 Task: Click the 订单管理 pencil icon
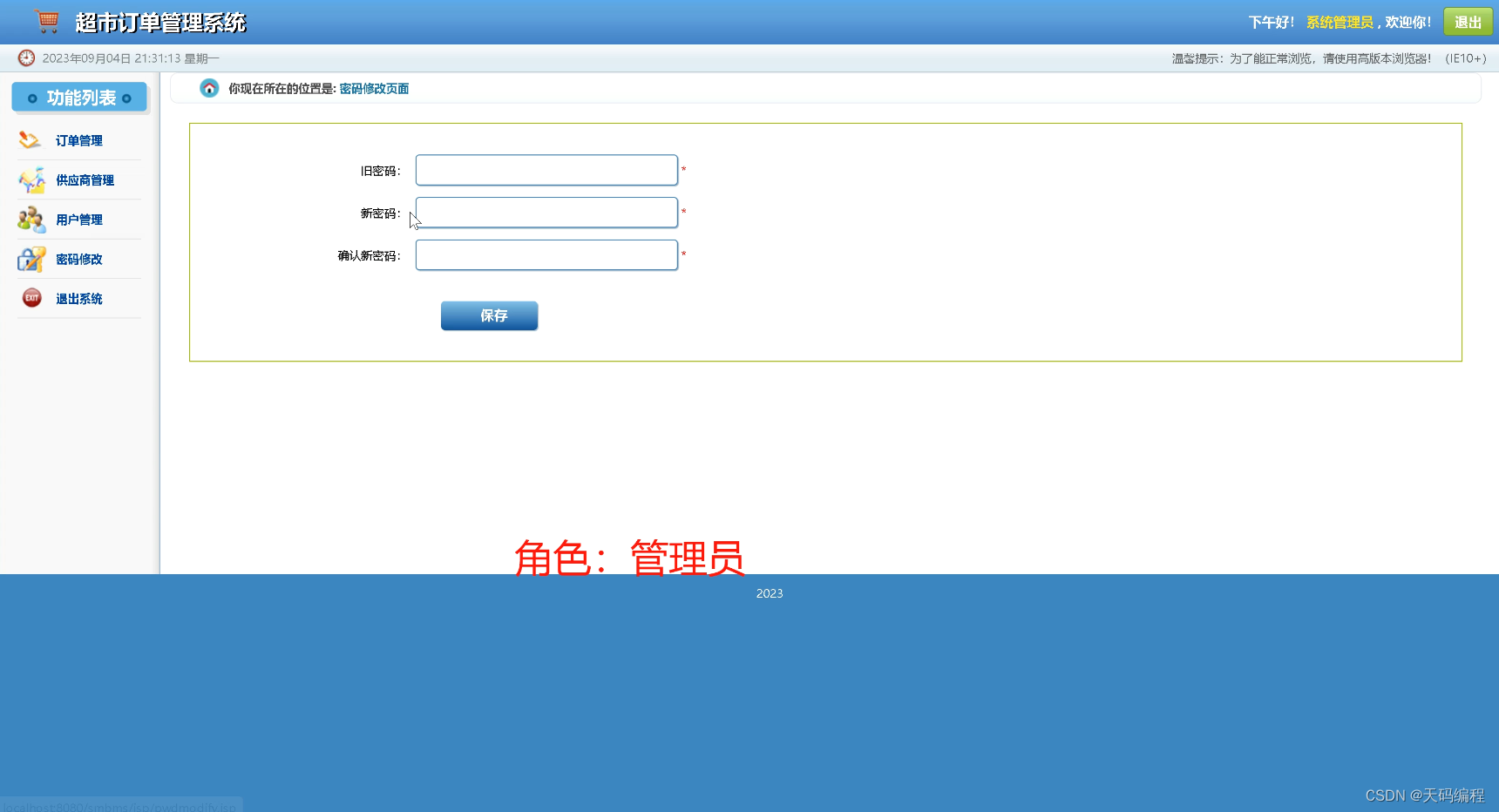tap(31, 140)
